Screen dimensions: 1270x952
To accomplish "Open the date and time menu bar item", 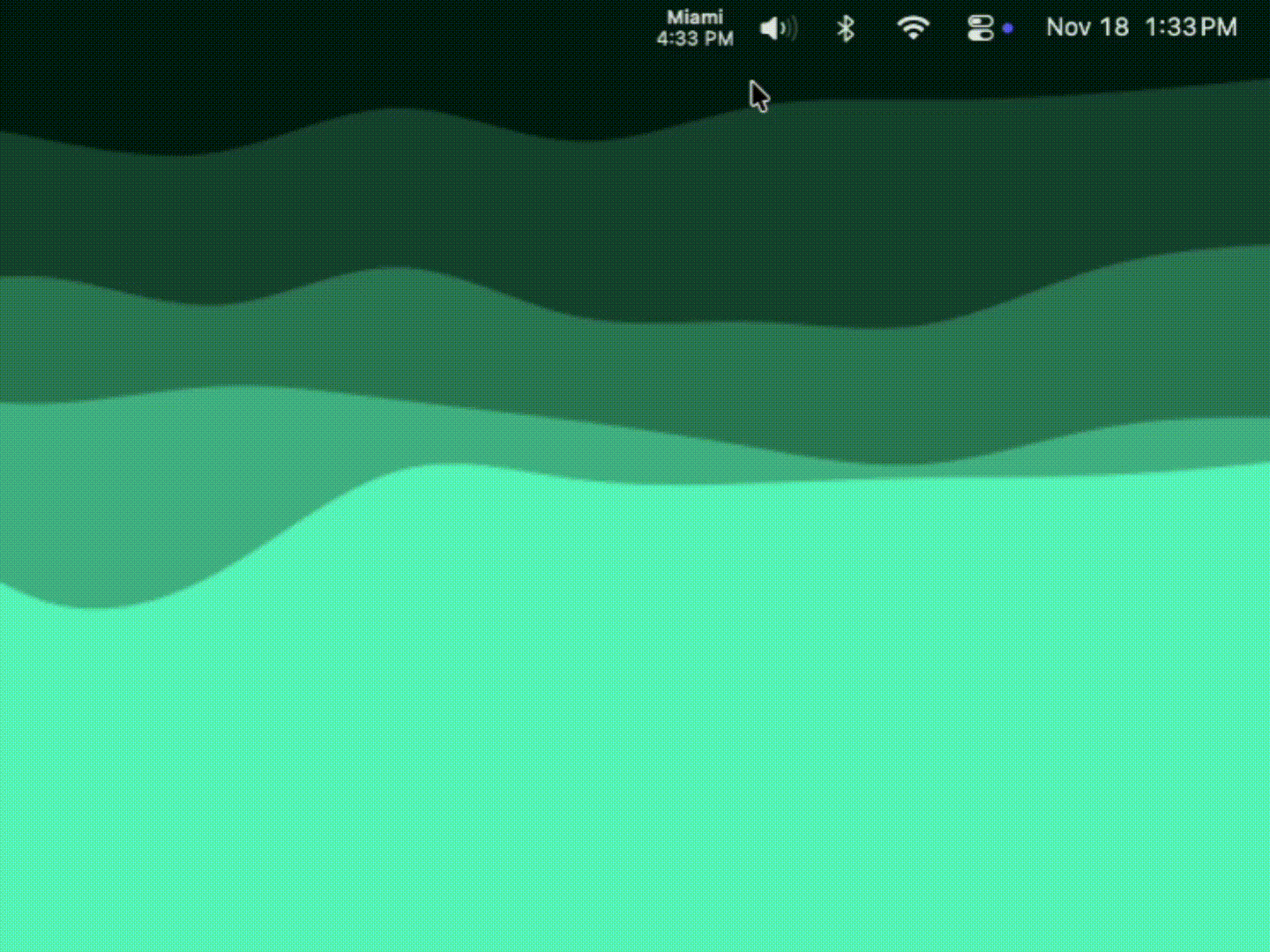I will click(1141, 27).
